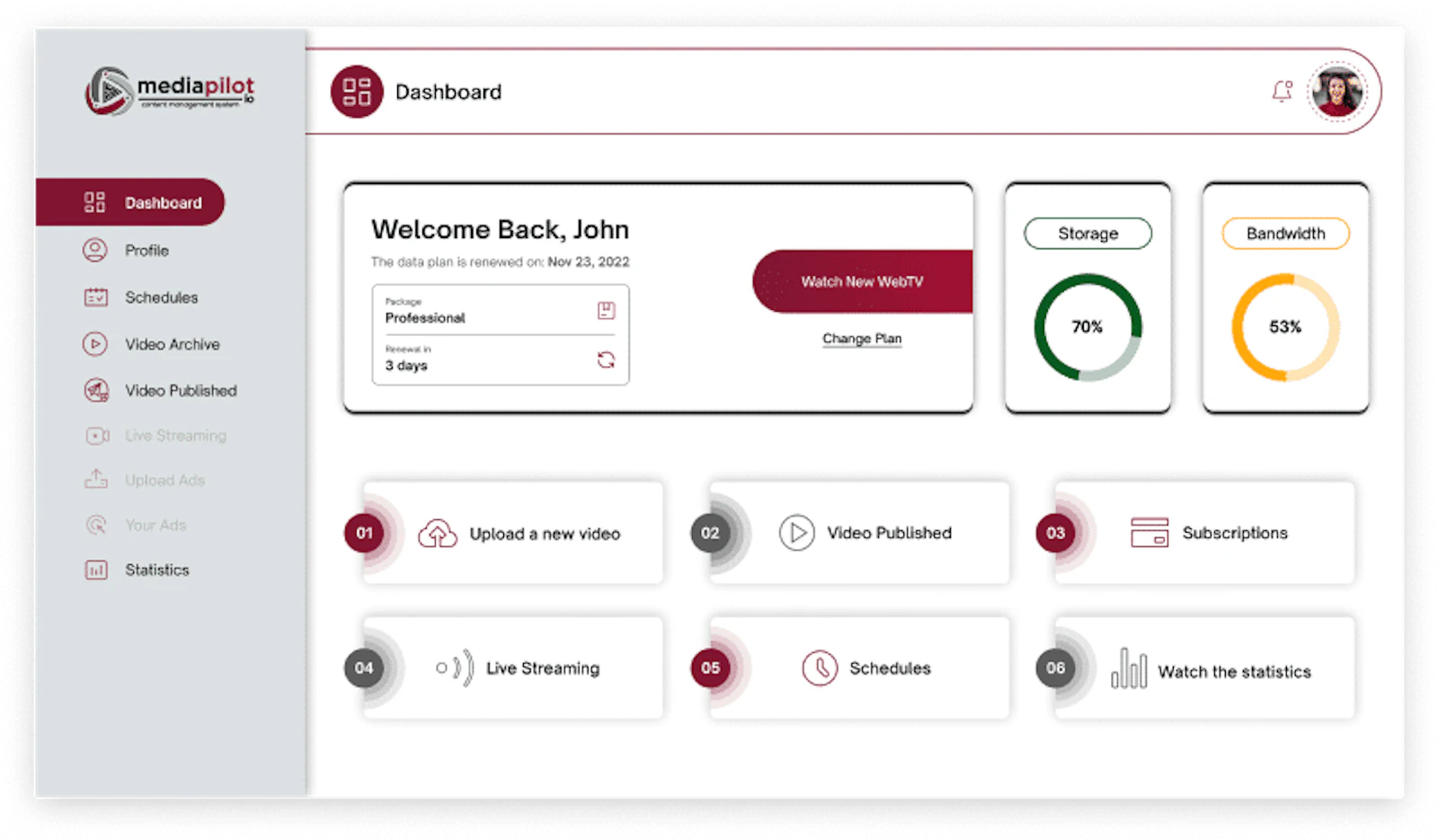Select the Live Streaming sidebar label

click(x=175, y=436)
